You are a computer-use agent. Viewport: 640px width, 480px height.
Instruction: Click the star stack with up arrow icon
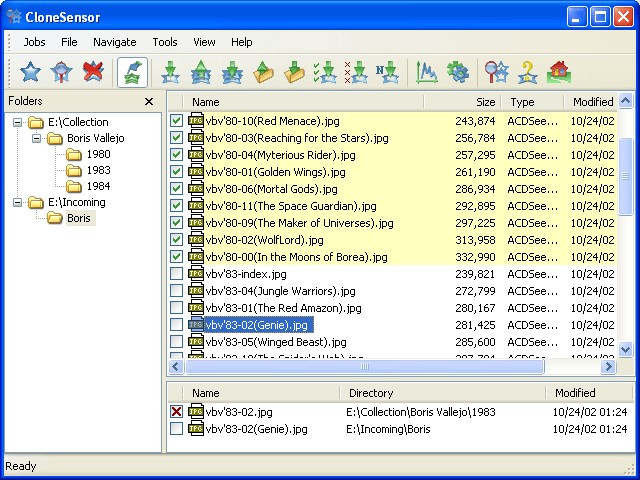[x=201, y=72]
